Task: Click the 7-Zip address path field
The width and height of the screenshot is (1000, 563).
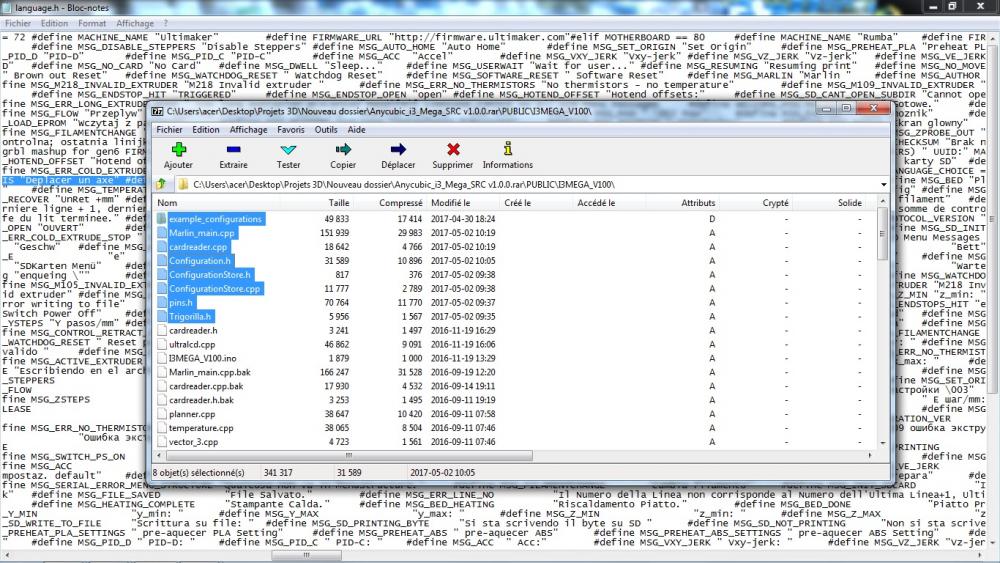Action: click(x=526, y=185)
